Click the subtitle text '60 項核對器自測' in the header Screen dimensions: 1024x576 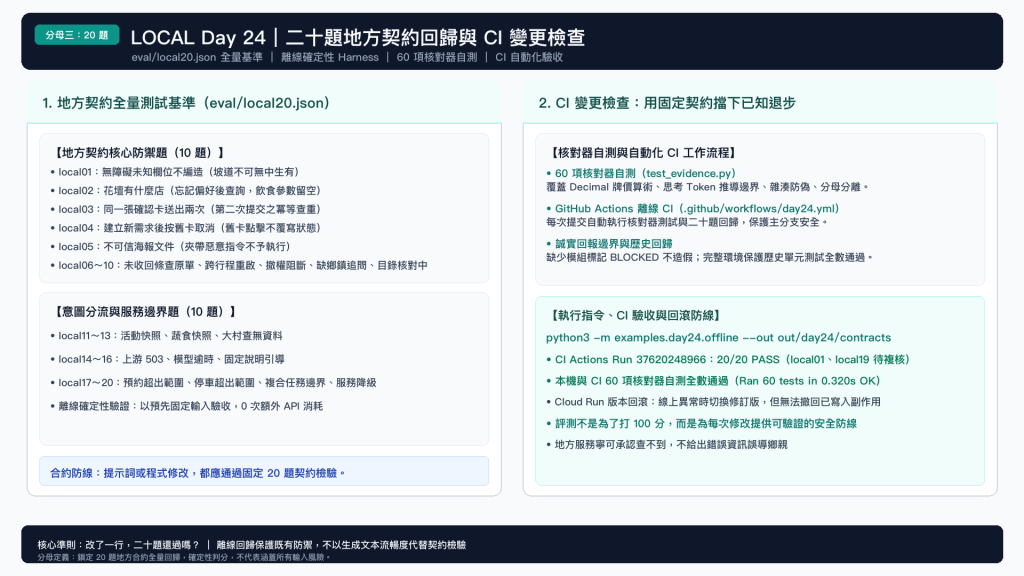click(437, 57)
